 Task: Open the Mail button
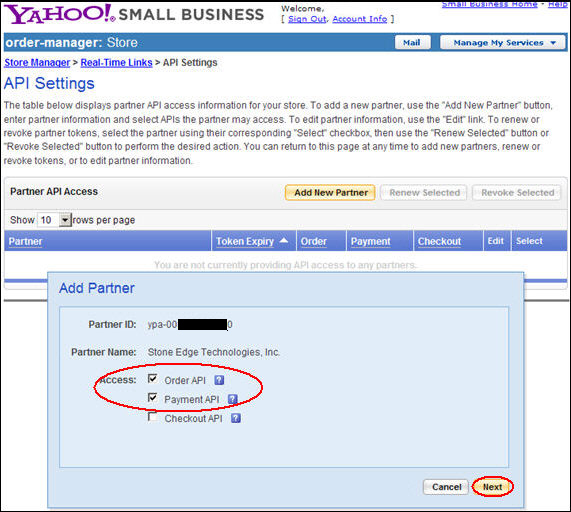pos(413,43)
